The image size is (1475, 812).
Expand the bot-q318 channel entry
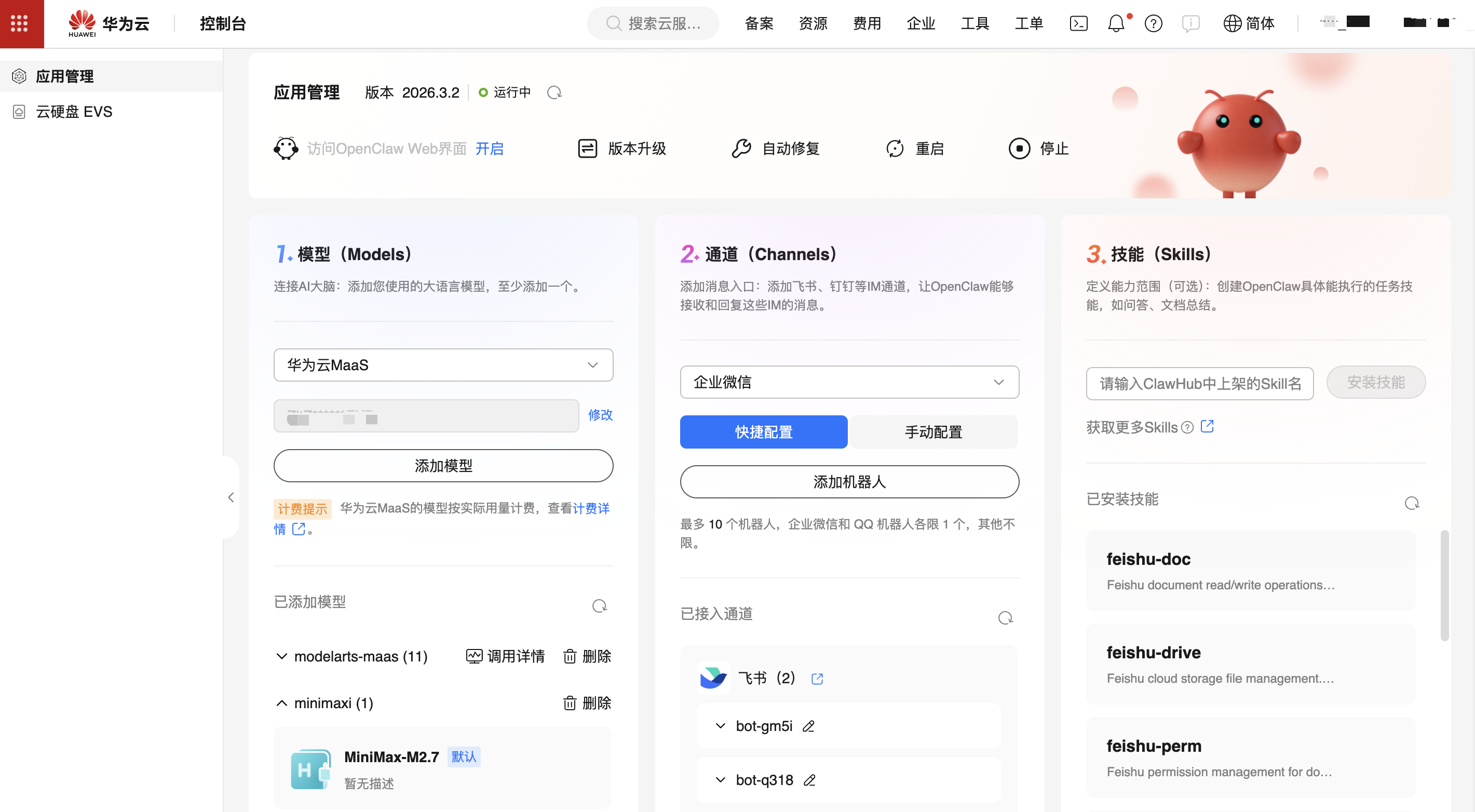[x=720, y=780]
